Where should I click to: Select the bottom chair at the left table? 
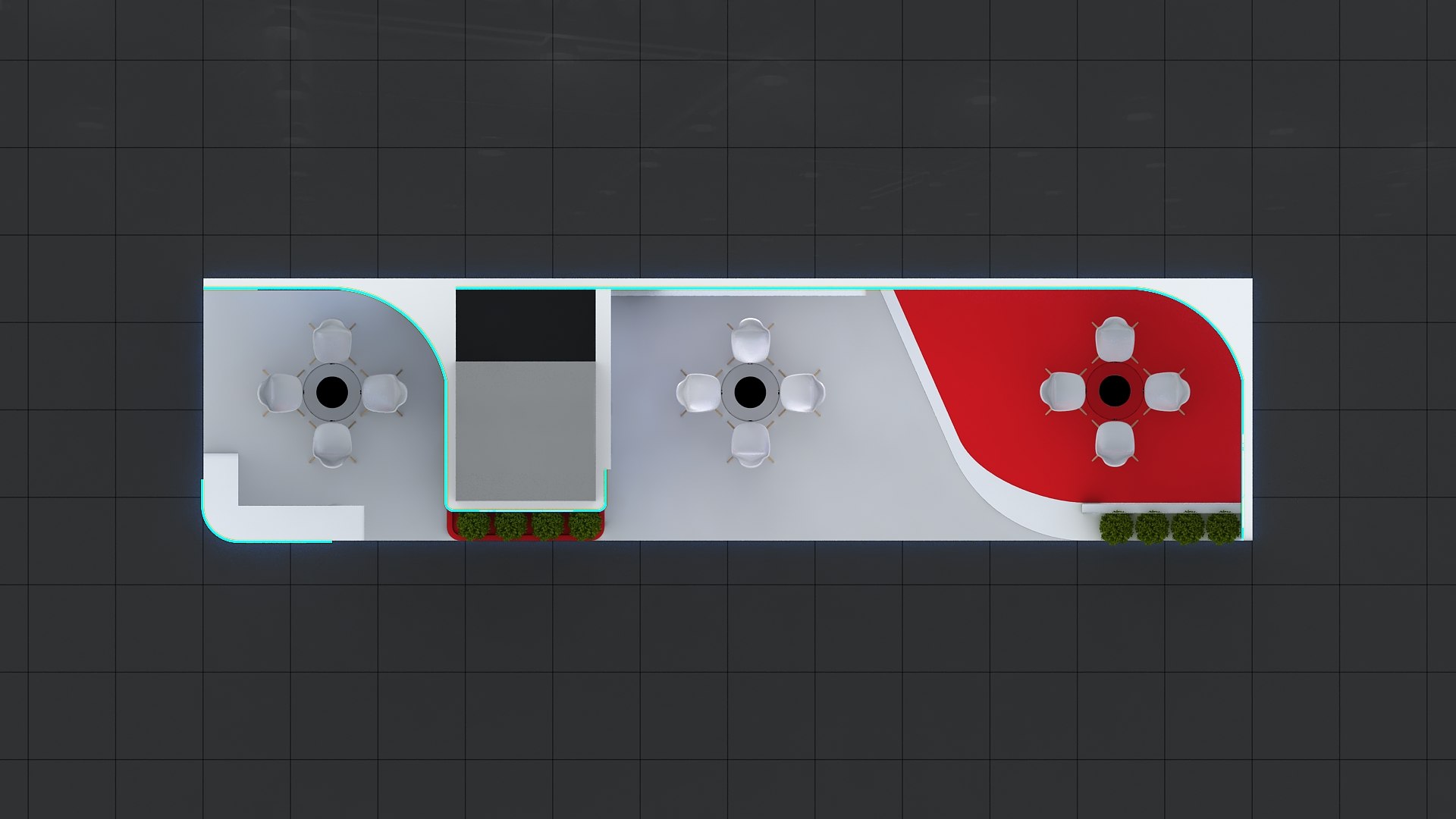[332, 444]
